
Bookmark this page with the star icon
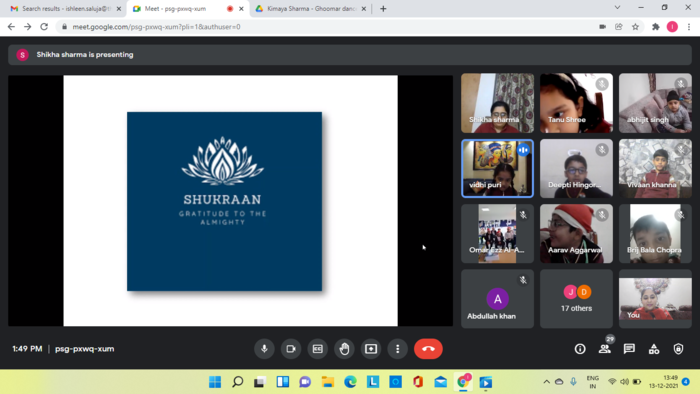pyautogui.click(x=635, y=27)
